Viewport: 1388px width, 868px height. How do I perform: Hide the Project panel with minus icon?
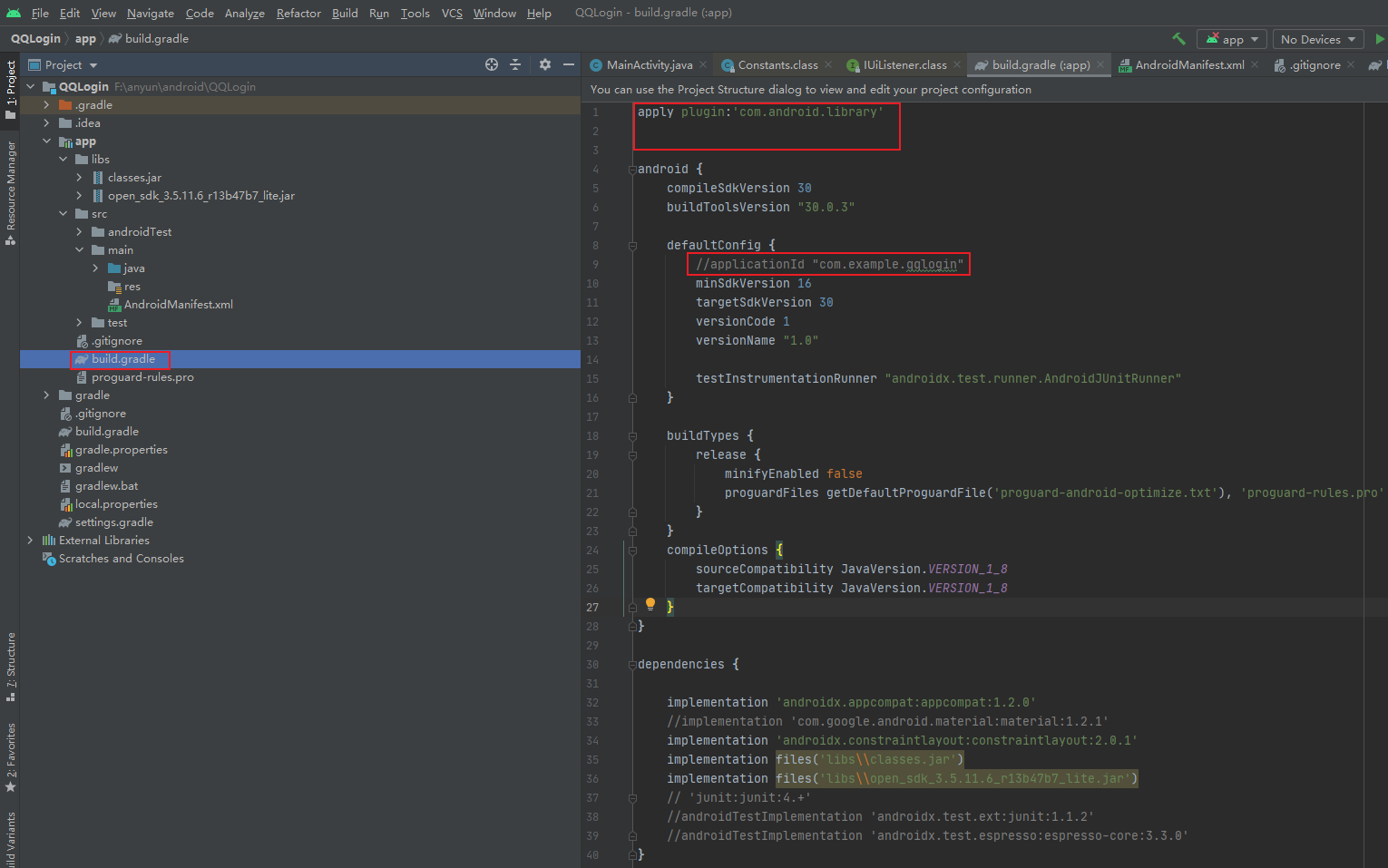(x=569, y=64)
